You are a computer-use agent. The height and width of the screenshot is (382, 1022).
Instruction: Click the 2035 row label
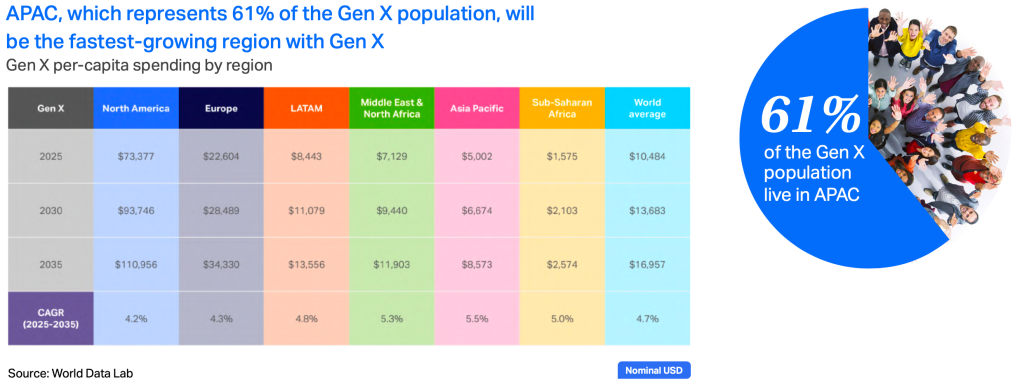[x=50, y=264]
